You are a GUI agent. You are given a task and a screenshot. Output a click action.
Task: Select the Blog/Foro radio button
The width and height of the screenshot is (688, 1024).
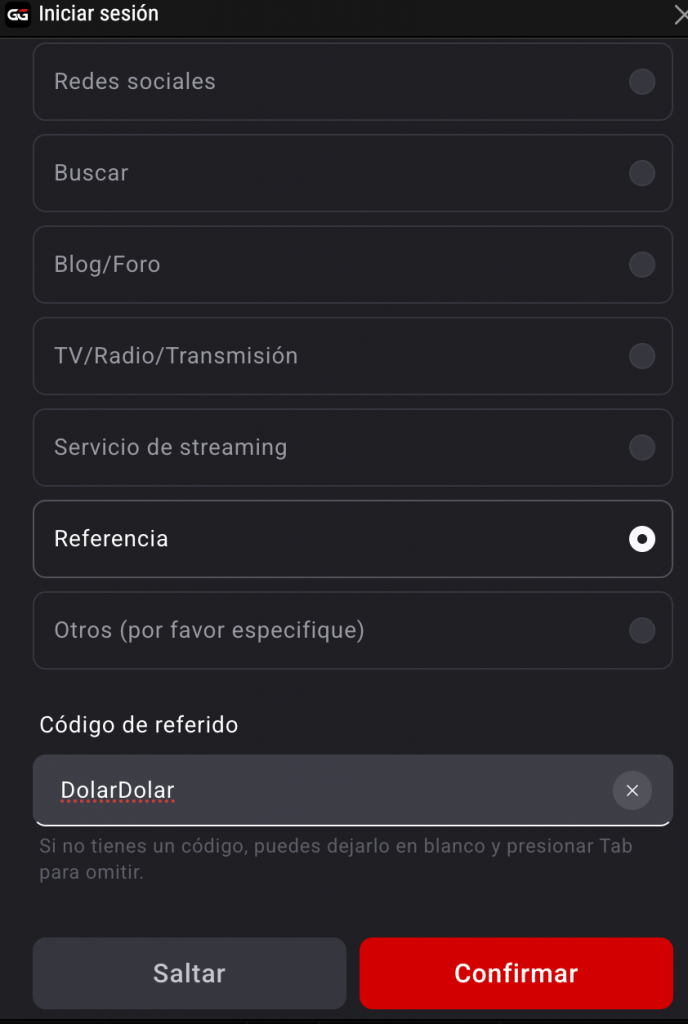tap(641, 264)
